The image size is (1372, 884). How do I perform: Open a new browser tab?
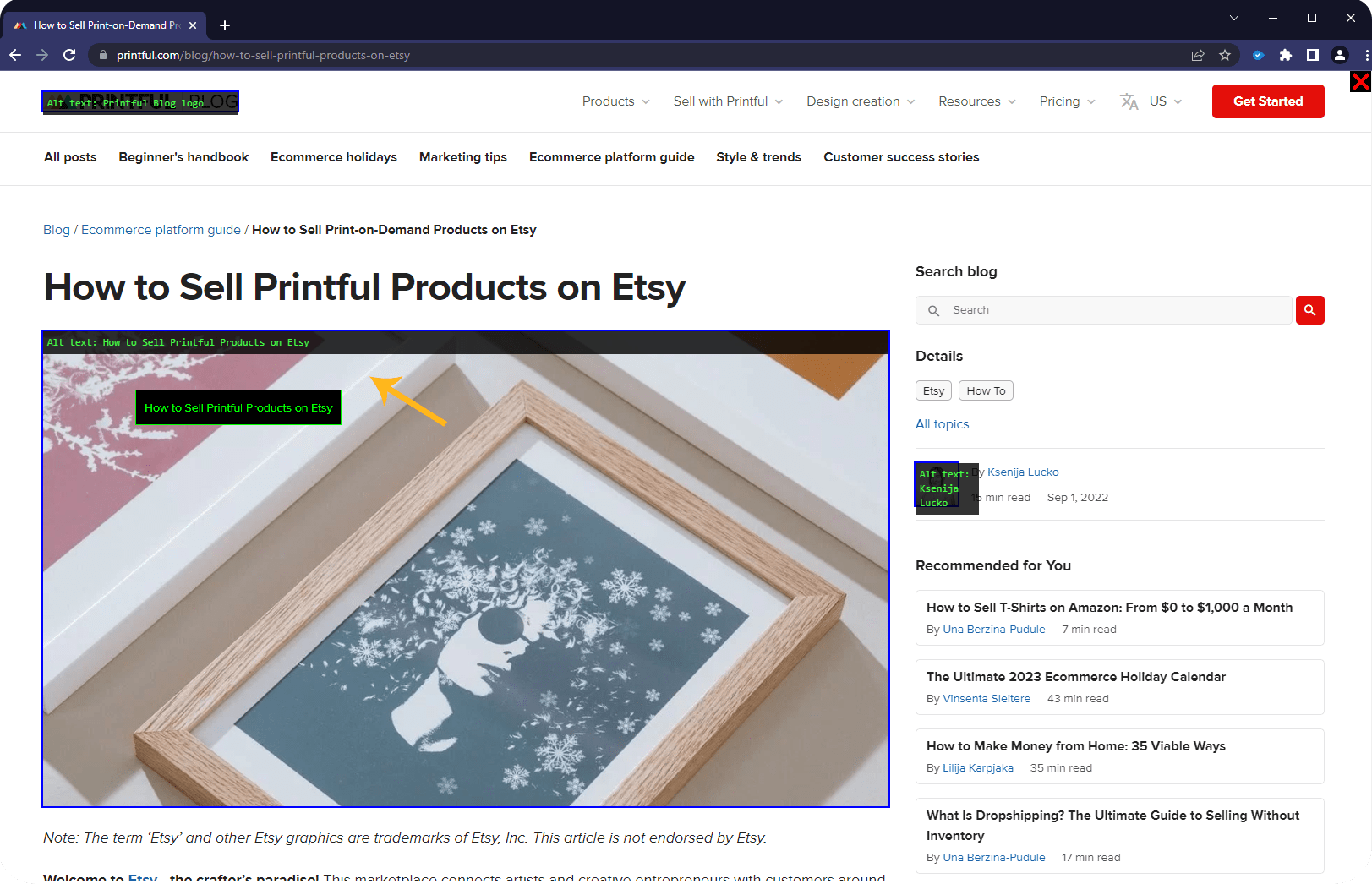coord(225,25)
